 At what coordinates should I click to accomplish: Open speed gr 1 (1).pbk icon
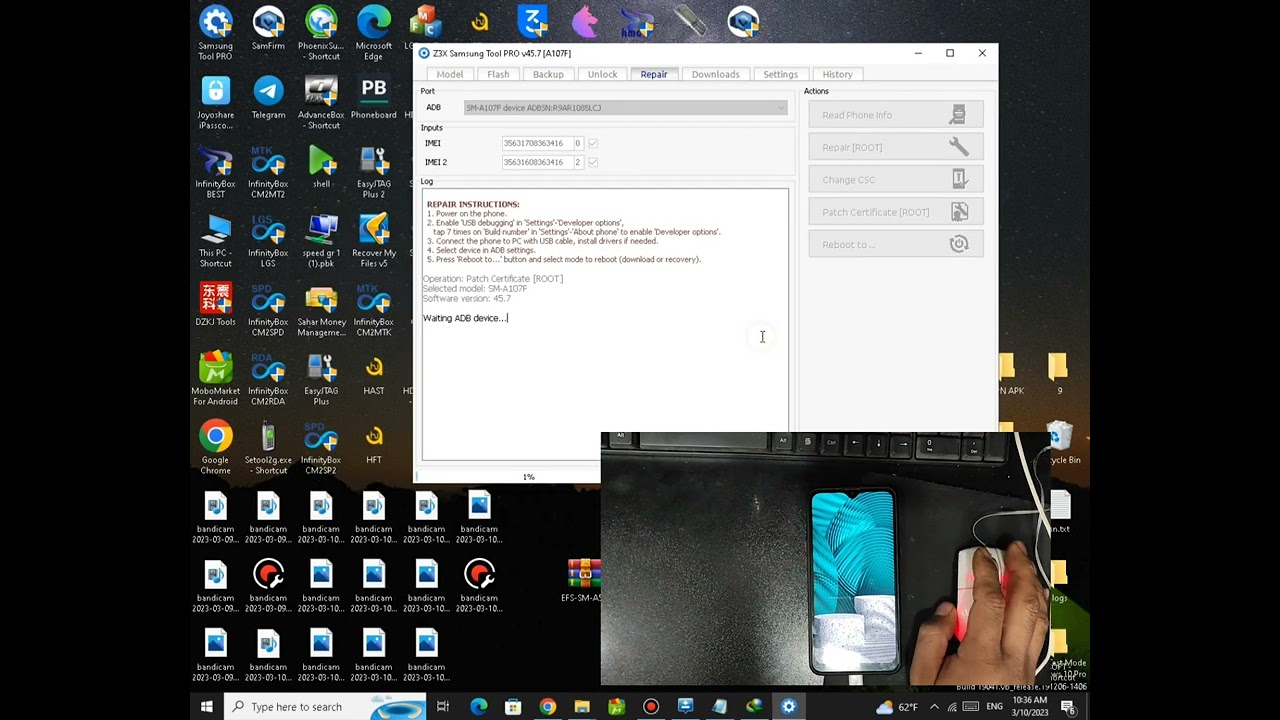321,240
